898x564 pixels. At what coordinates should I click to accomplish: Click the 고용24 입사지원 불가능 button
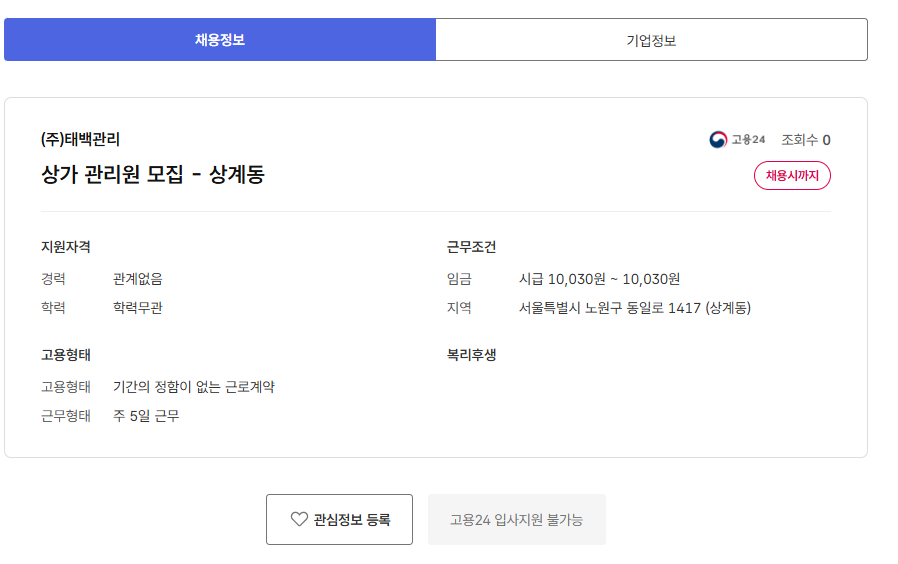tap(516, 519)
